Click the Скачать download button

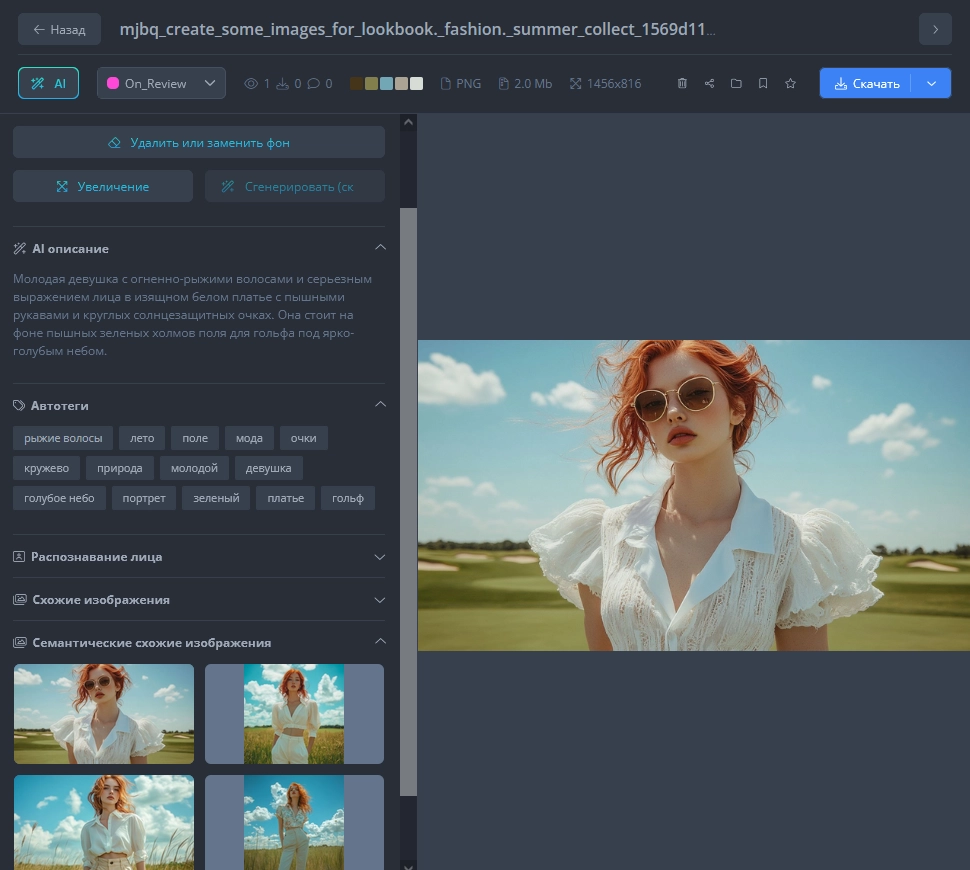click(866, 84)
